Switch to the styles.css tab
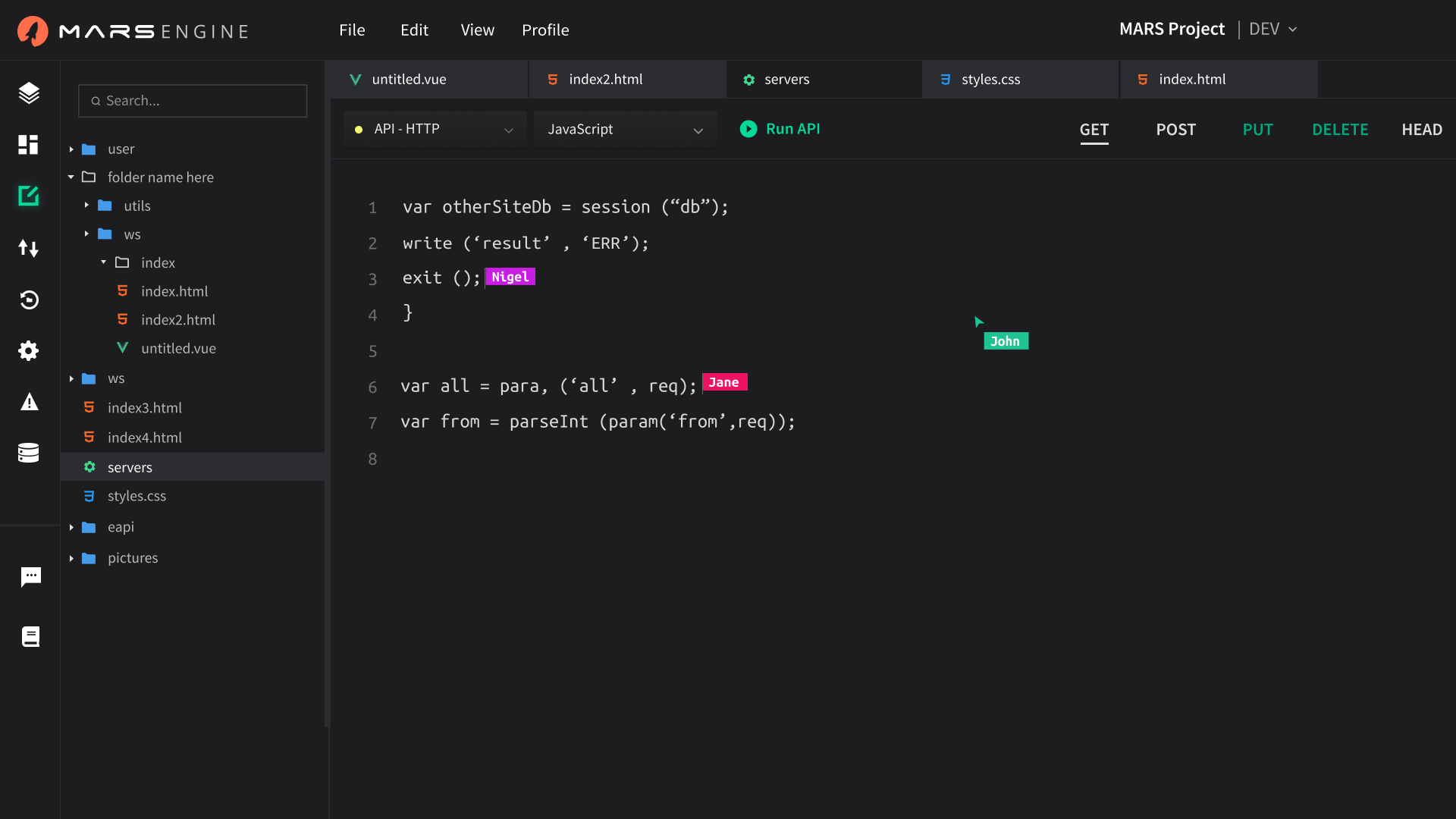Viewport: 1456px width, 819px height. coord(990,80)
